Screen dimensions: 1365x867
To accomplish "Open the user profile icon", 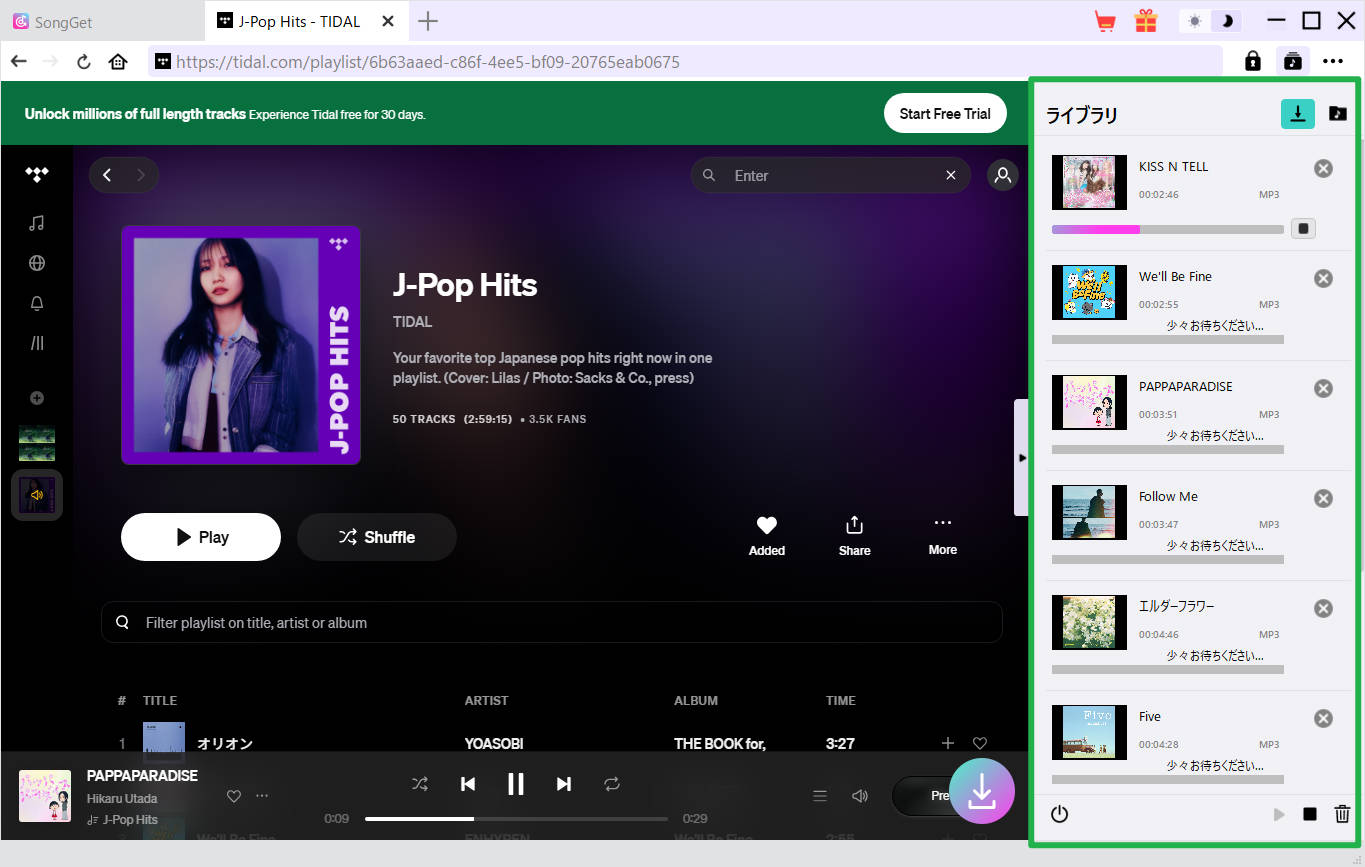I will coord(1002,175).
